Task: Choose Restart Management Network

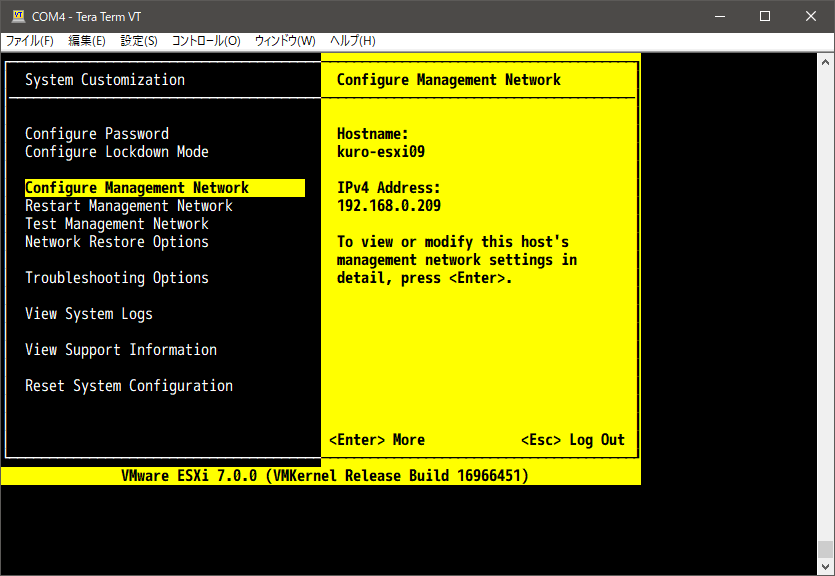Action: [x=129, y=206]
